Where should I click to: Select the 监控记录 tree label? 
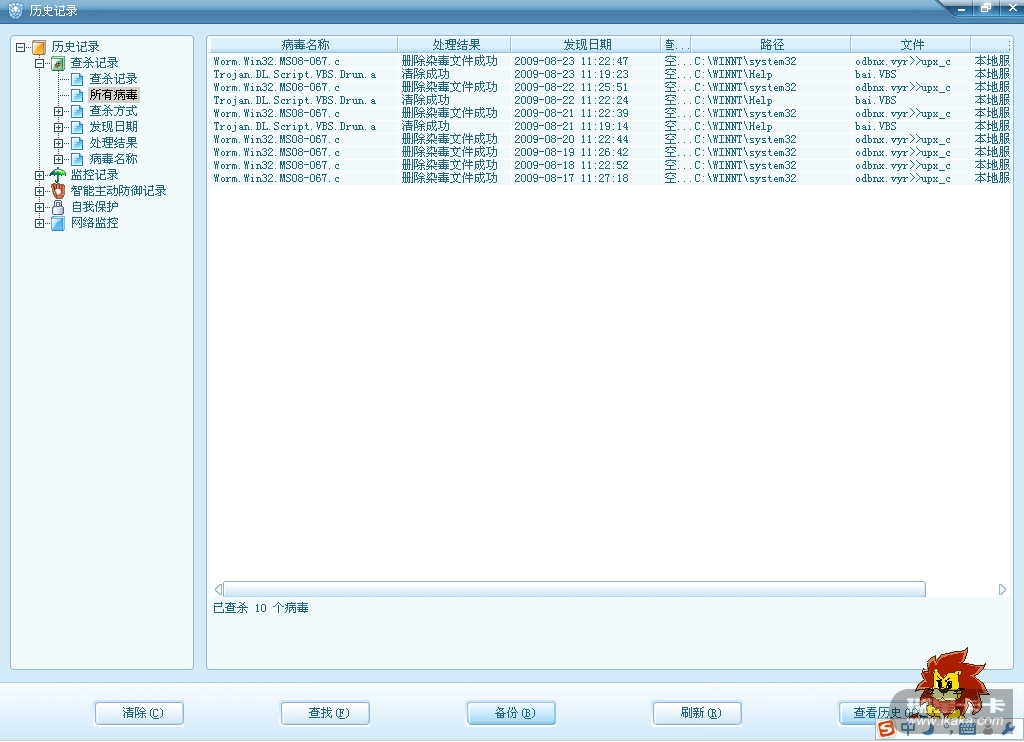(x=95, y=175)
